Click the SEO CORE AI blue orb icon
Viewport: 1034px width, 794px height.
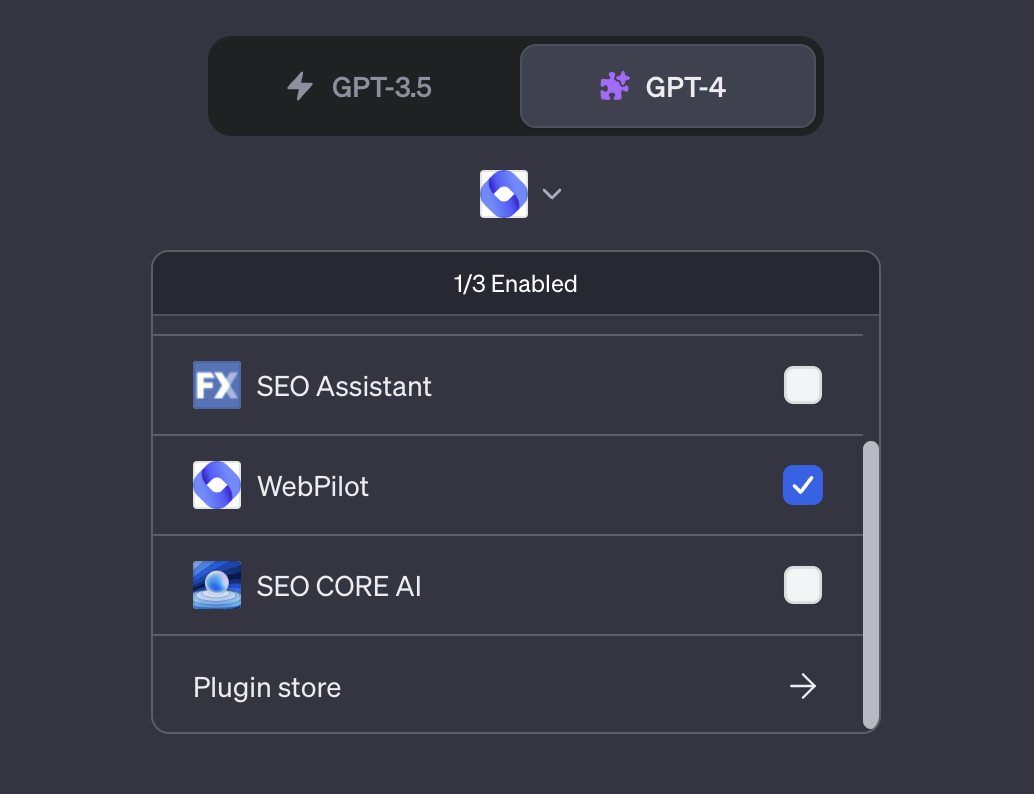point(217,586)
